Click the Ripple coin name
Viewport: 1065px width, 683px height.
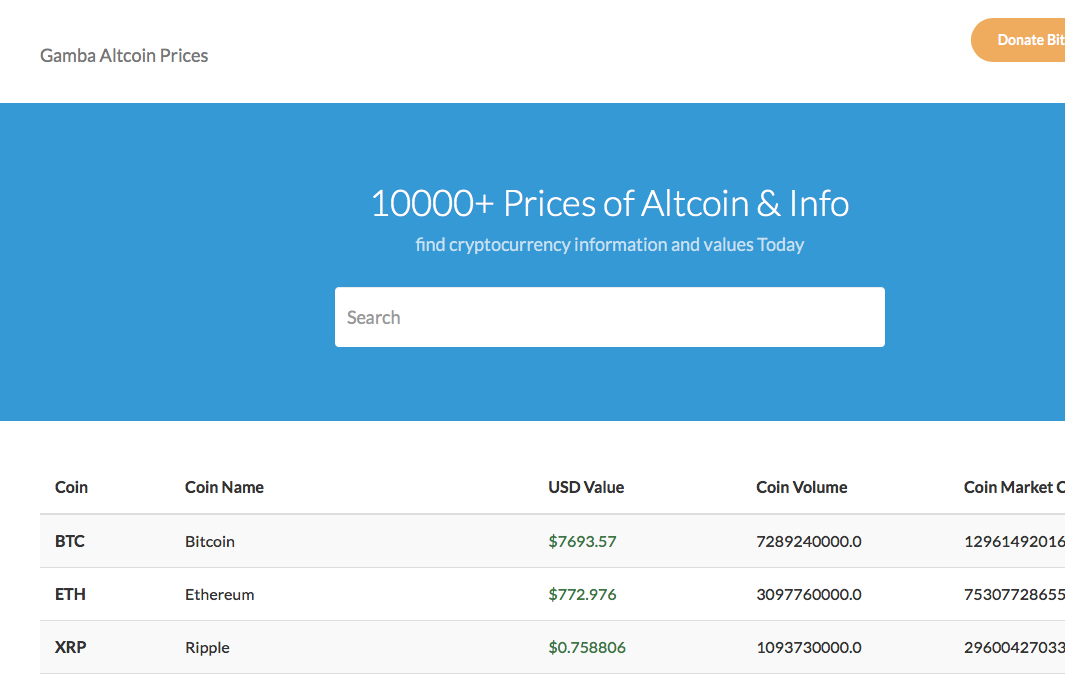tap(207, 647)
